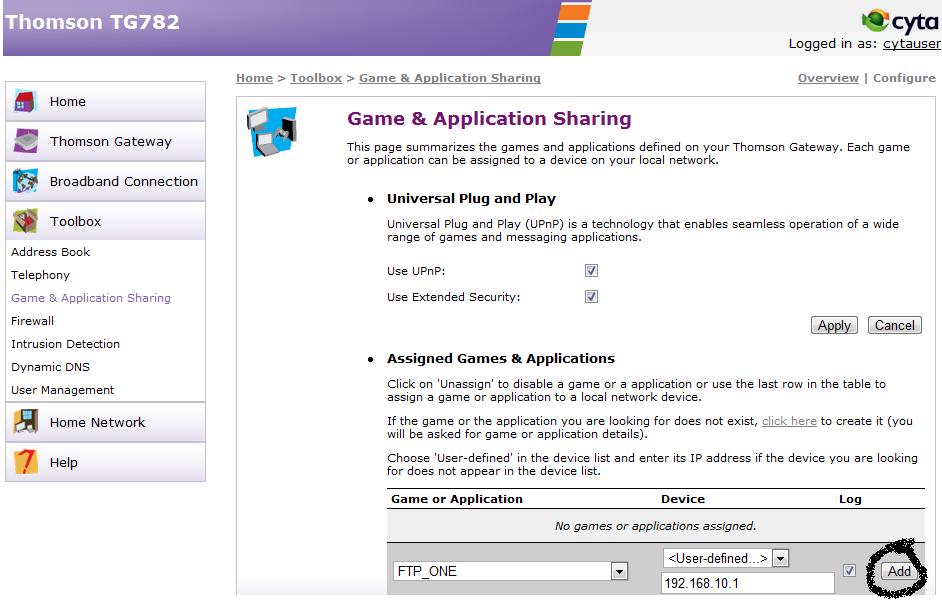The height and width of the screenshot is (600, 942).
Task: Click the Configure view label
Action: 904,78
